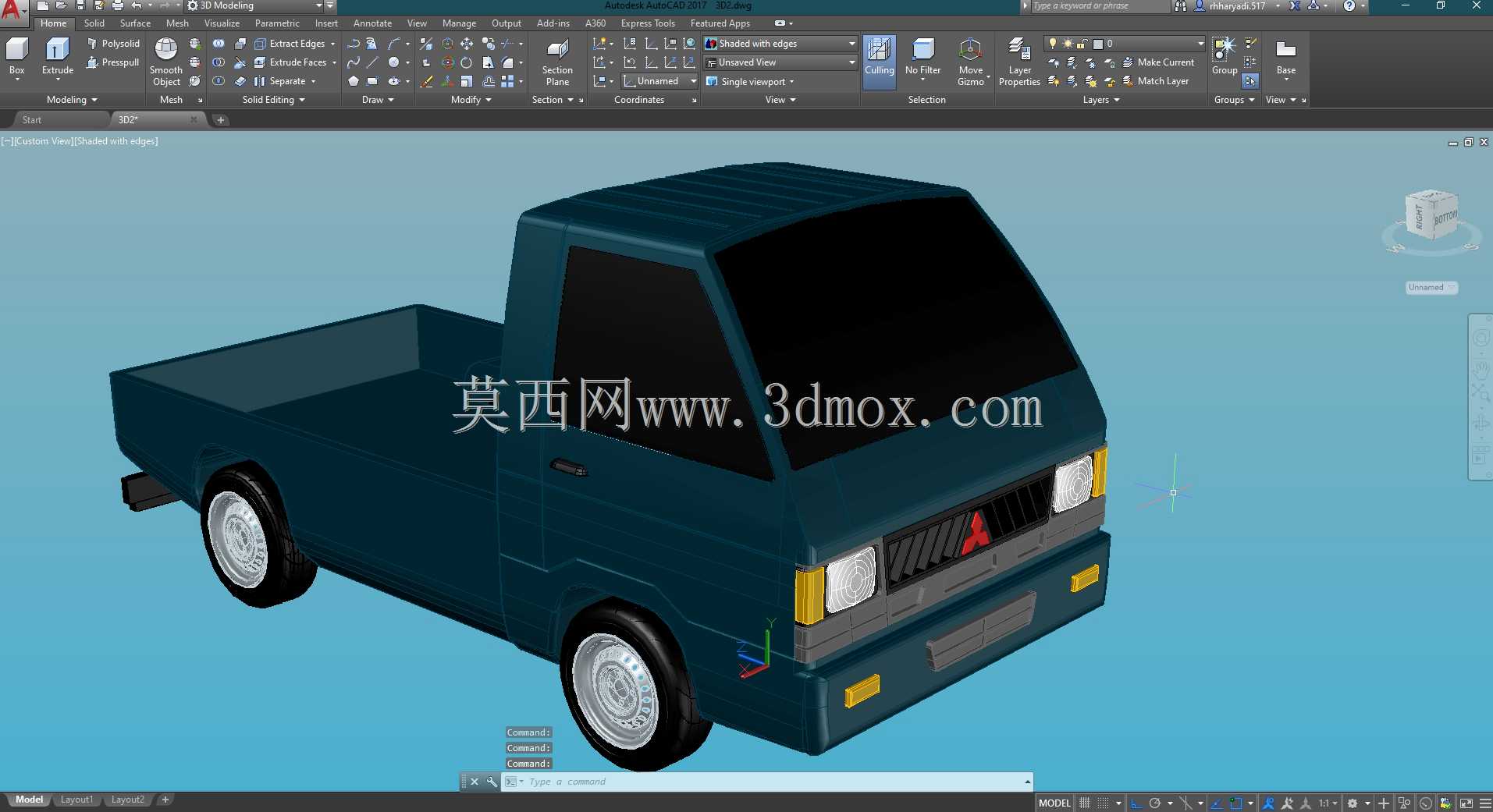The image size is (1493, 812).
Task: Select the Box modeling tool
Action: tap(17, 59)
